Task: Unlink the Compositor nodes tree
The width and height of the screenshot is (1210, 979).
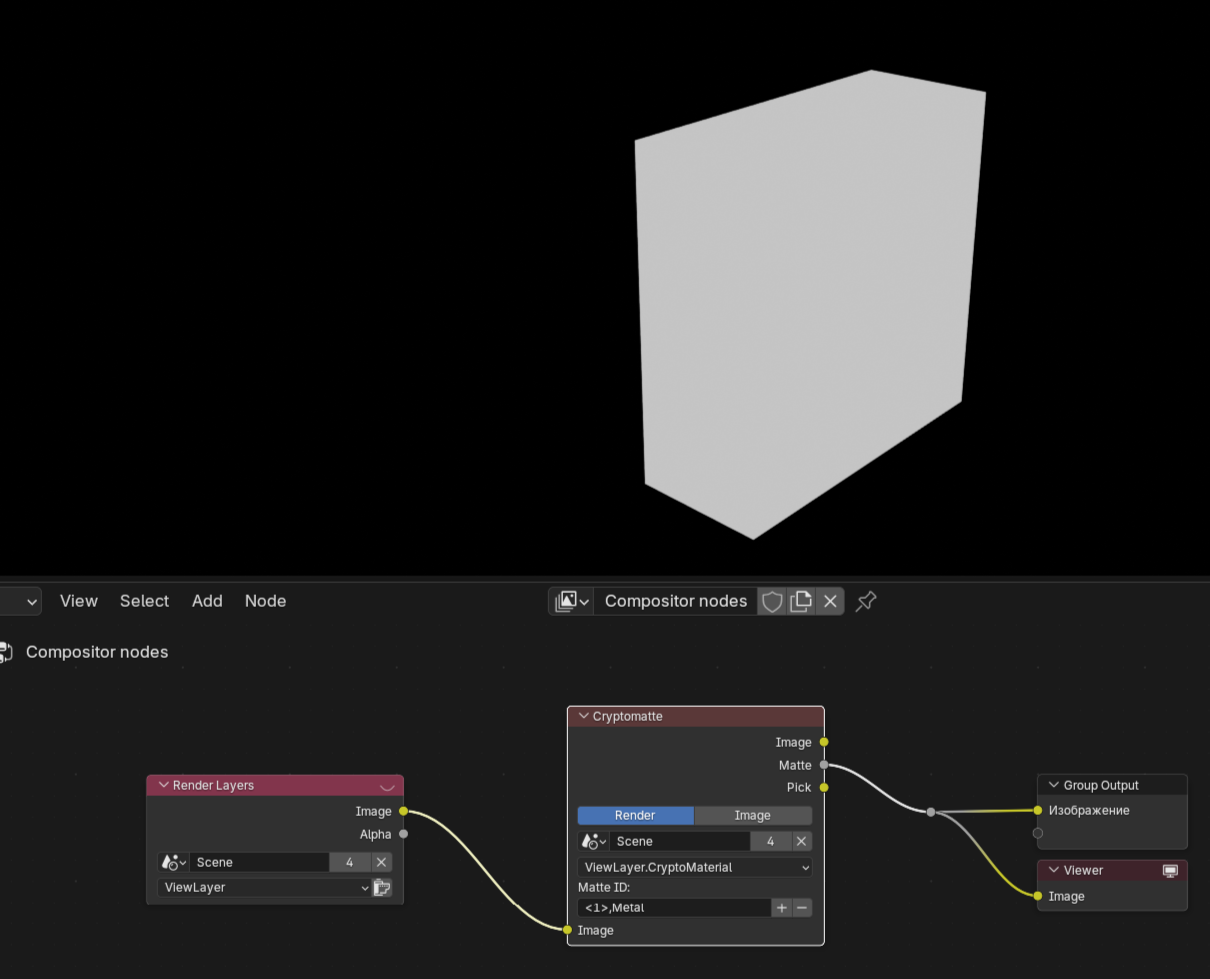Action: point(830,601)
